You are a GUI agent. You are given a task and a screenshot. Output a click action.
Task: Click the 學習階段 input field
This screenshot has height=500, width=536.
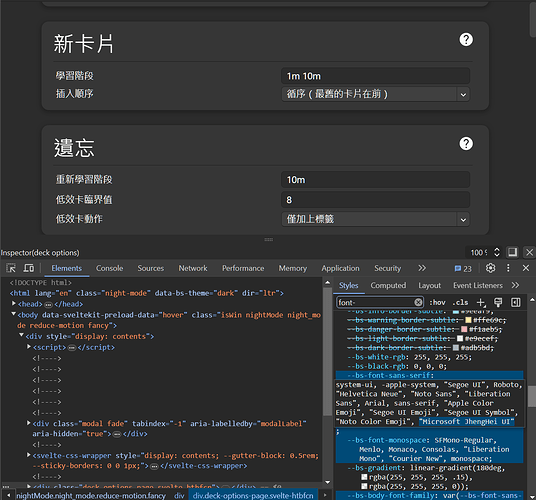(x=375, y=76)
